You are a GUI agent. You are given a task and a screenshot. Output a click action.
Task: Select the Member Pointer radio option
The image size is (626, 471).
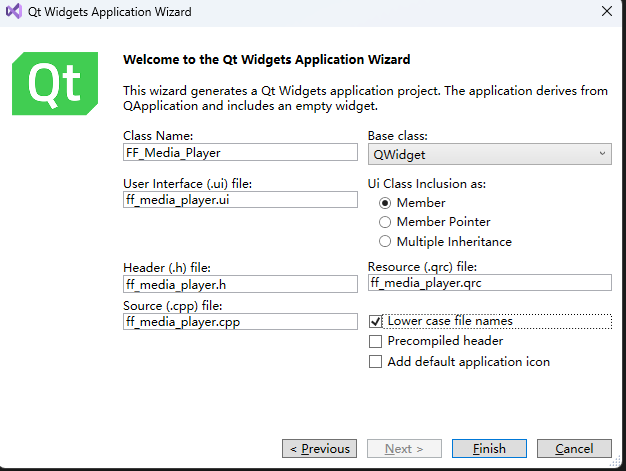(x=385, y=222)
